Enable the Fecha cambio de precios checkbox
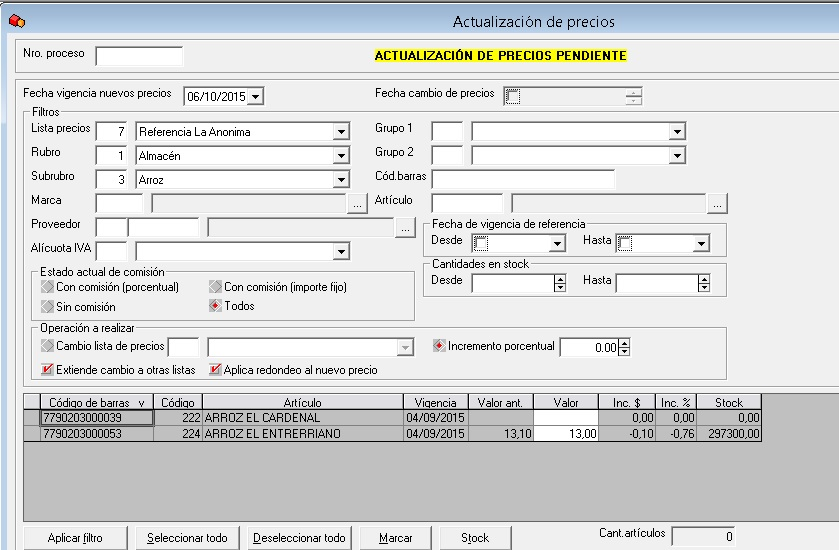This screenshot has height=550, width=839. [513, 96]
